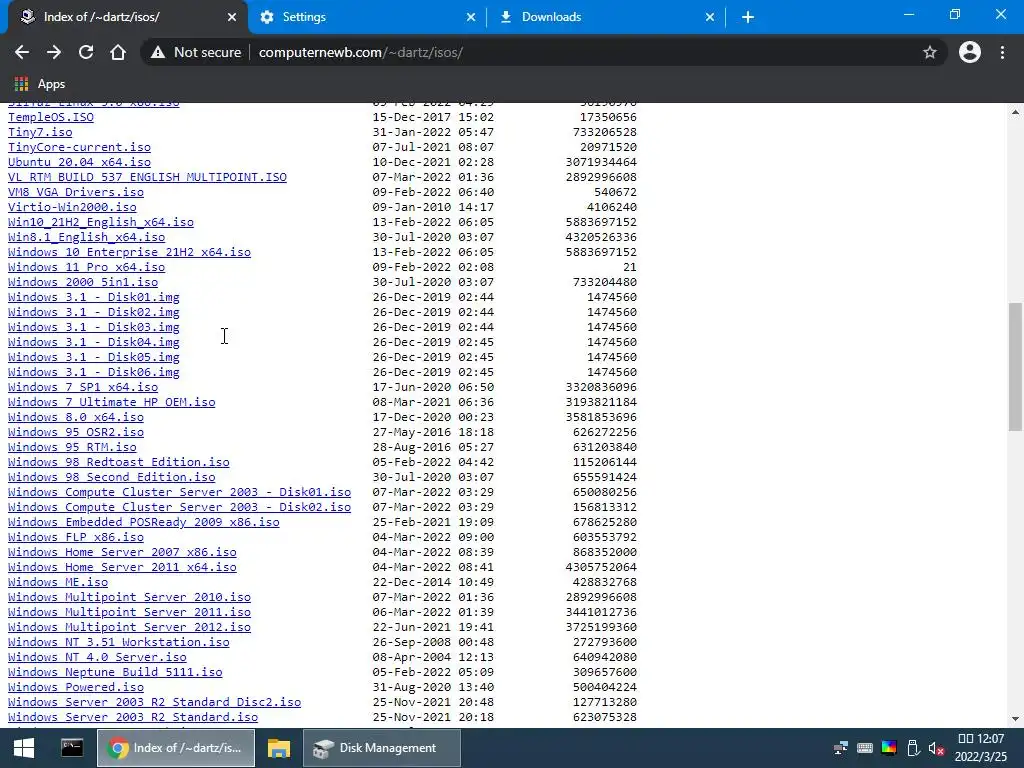Switch to Chrome taskbar button

(176, 748)
